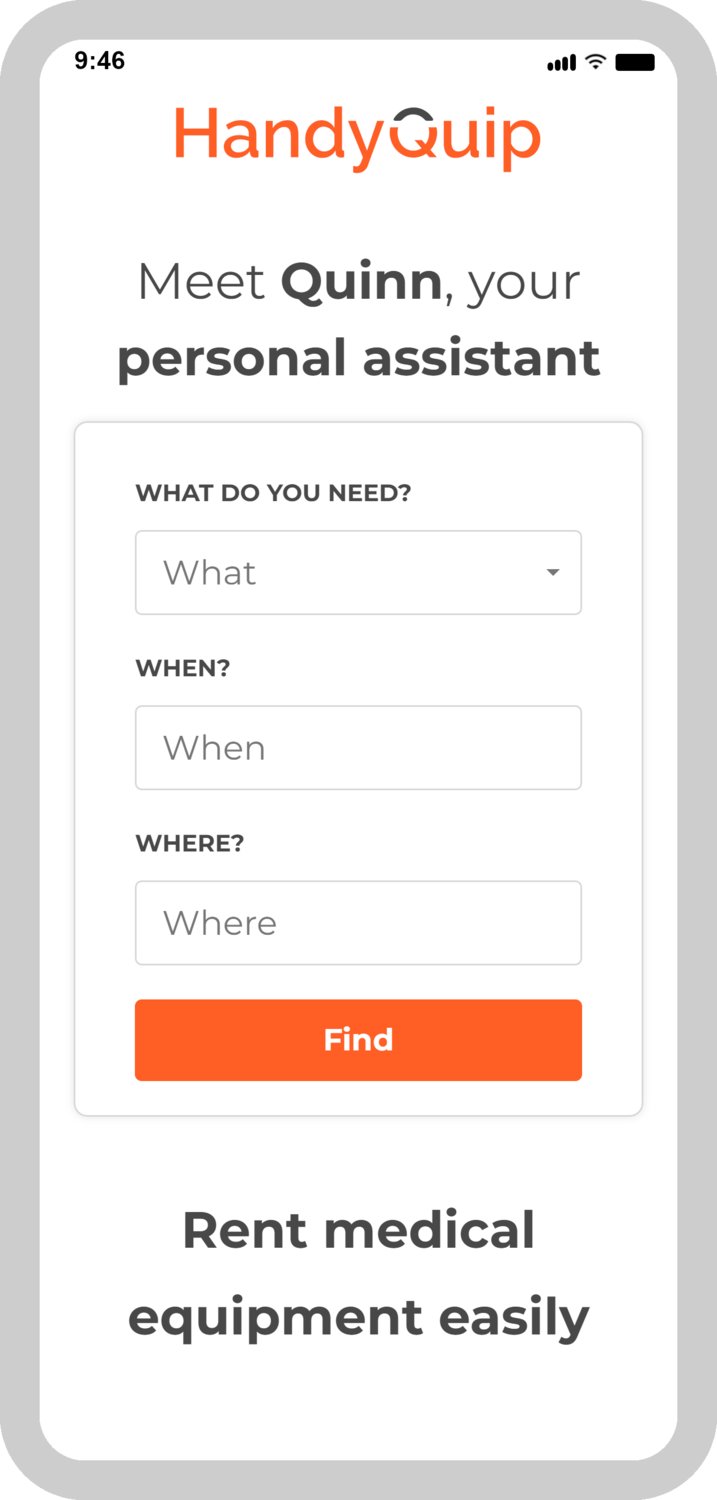Screen dimensions: 717x1500
Task: Click the placeholder text 'What'
Action: click(x=210, y=573)
